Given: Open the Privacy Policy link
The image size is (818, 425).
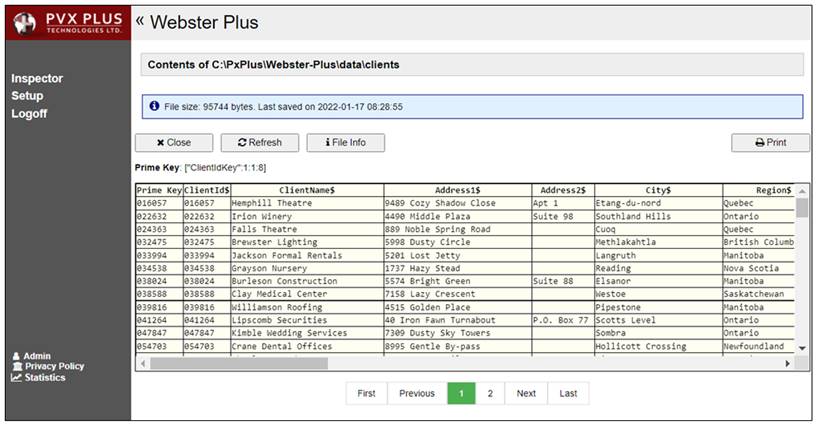Looking at the screenshot, I should tap(48, 367).
